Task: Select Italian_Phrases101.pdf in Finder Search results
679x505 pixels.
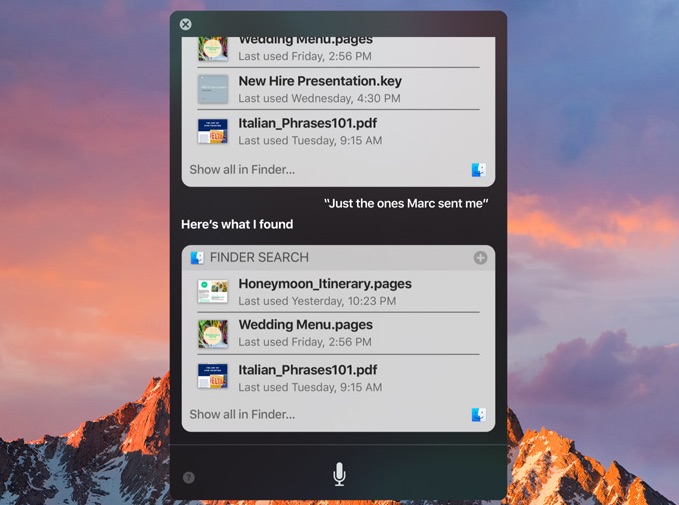Action: pos(307,370)
